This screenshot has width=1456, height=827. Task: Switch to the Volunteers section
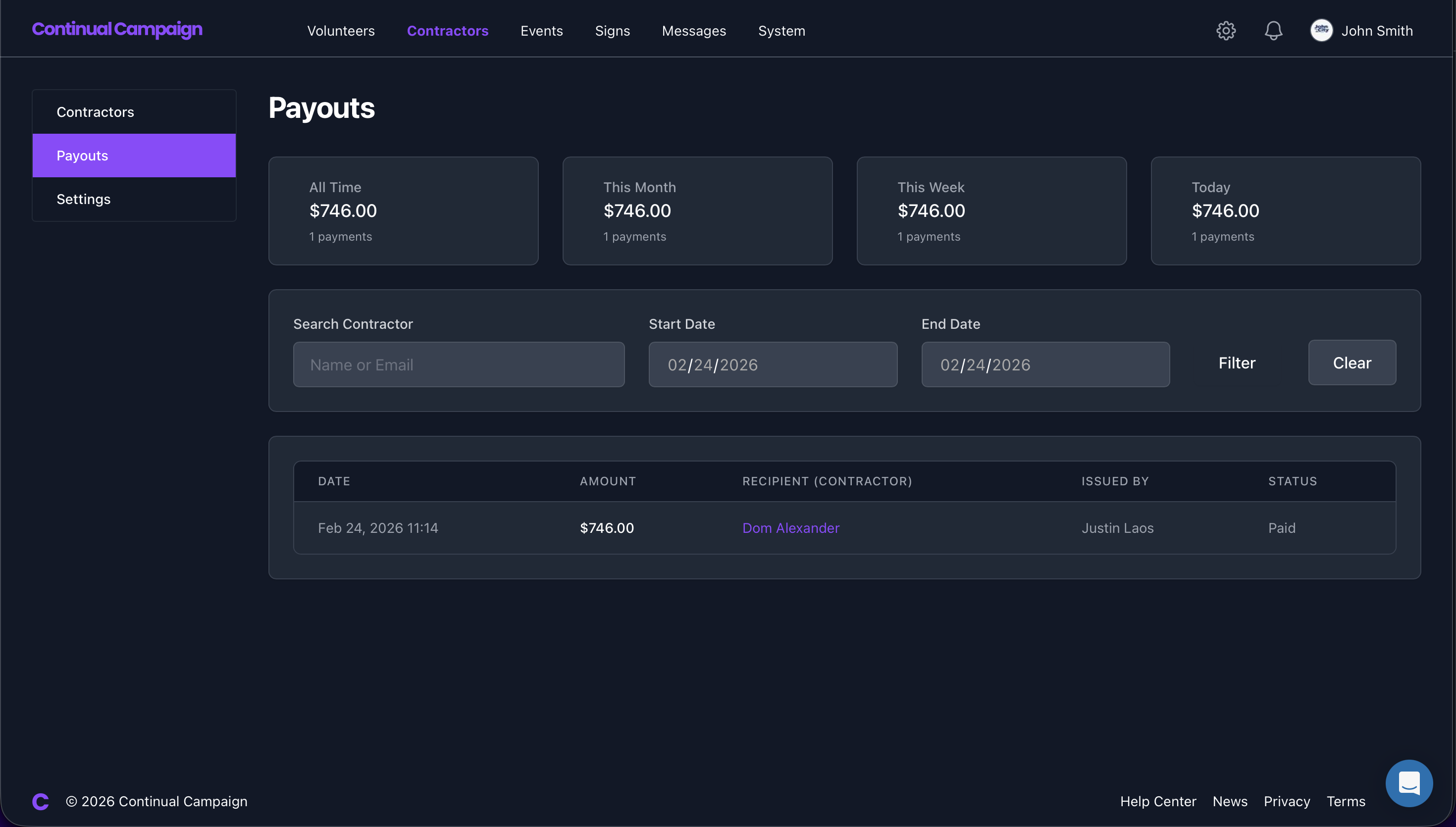click(x=341, y=31)
